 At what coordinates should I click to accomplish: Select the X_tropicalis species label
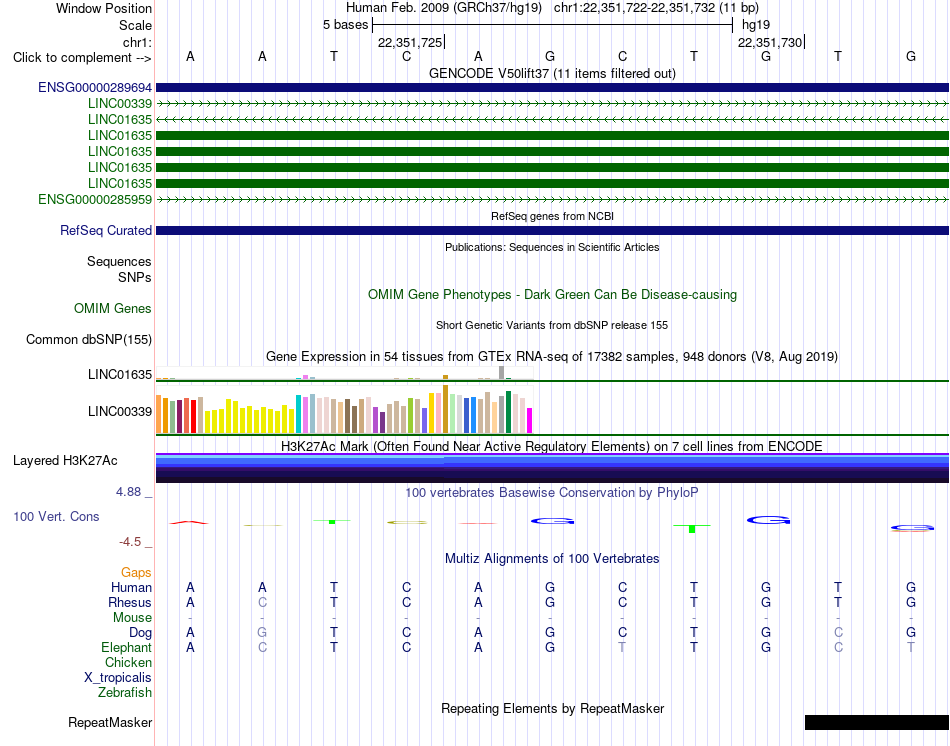[118, 678]
